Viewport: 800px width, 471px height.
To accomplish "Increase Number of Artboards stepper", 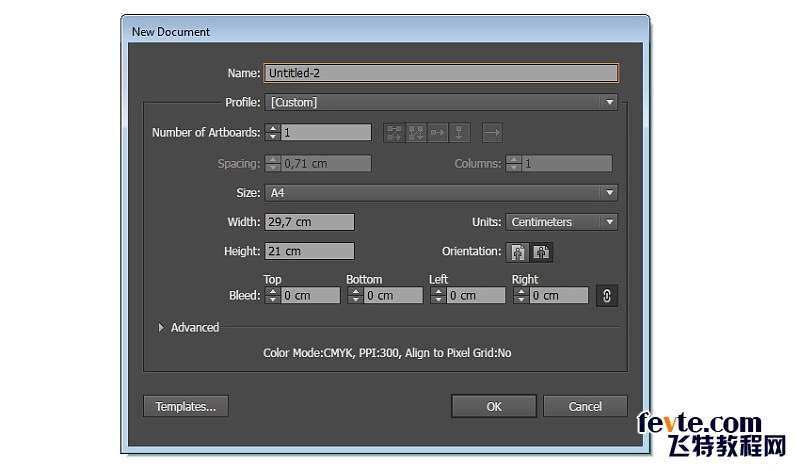I will pos(273,129).
